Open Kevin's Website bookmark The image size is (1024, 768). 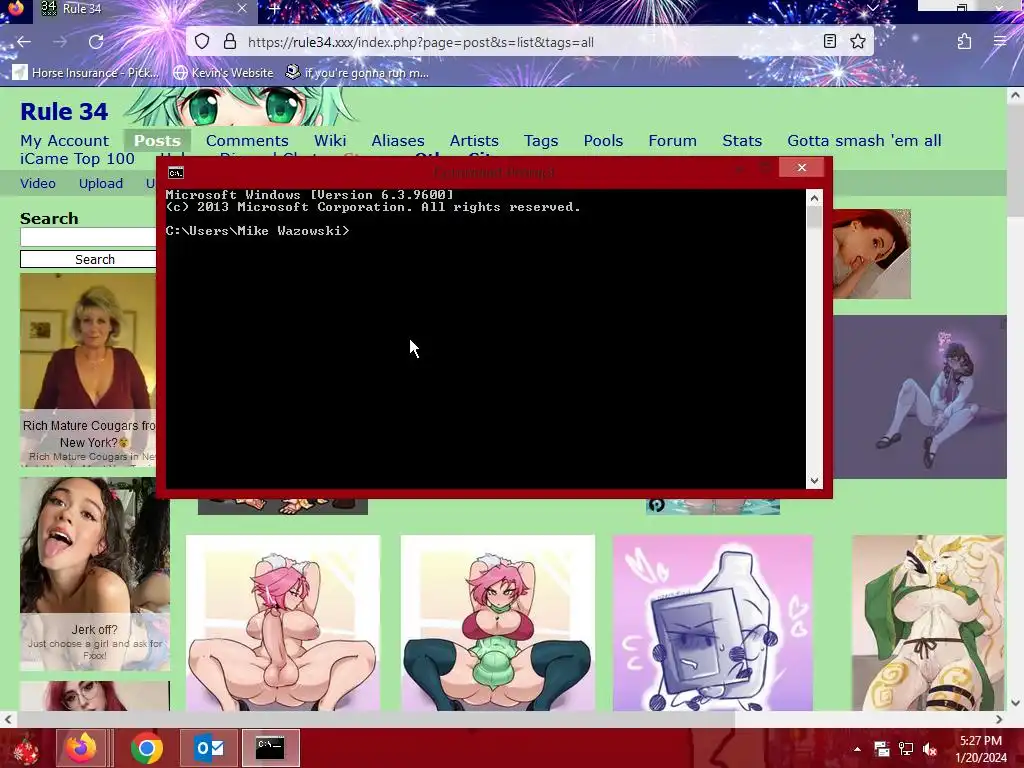click(x=223, y=72)
